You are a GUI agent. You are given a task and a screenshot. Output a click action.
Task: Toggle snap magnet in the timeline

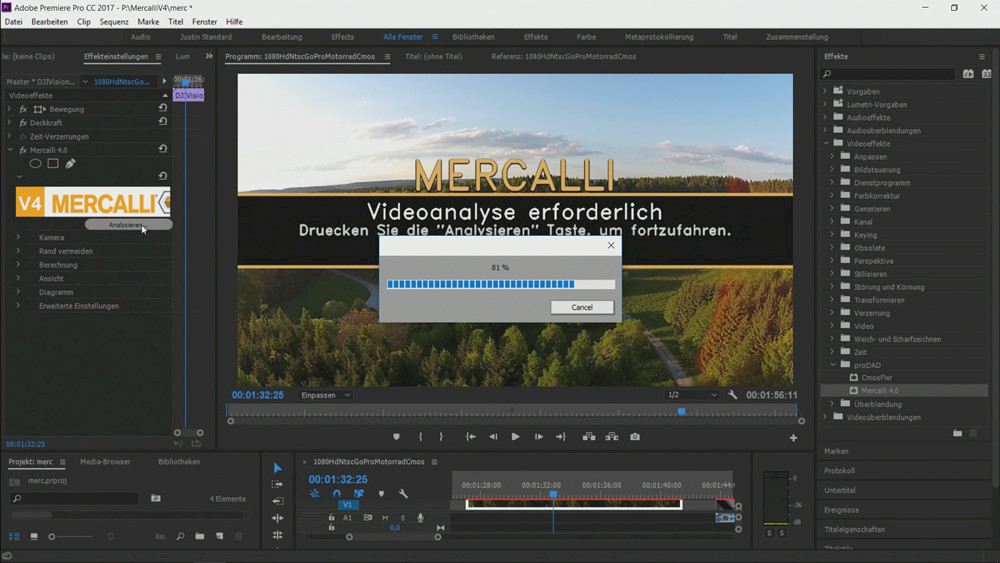(337, 494)
